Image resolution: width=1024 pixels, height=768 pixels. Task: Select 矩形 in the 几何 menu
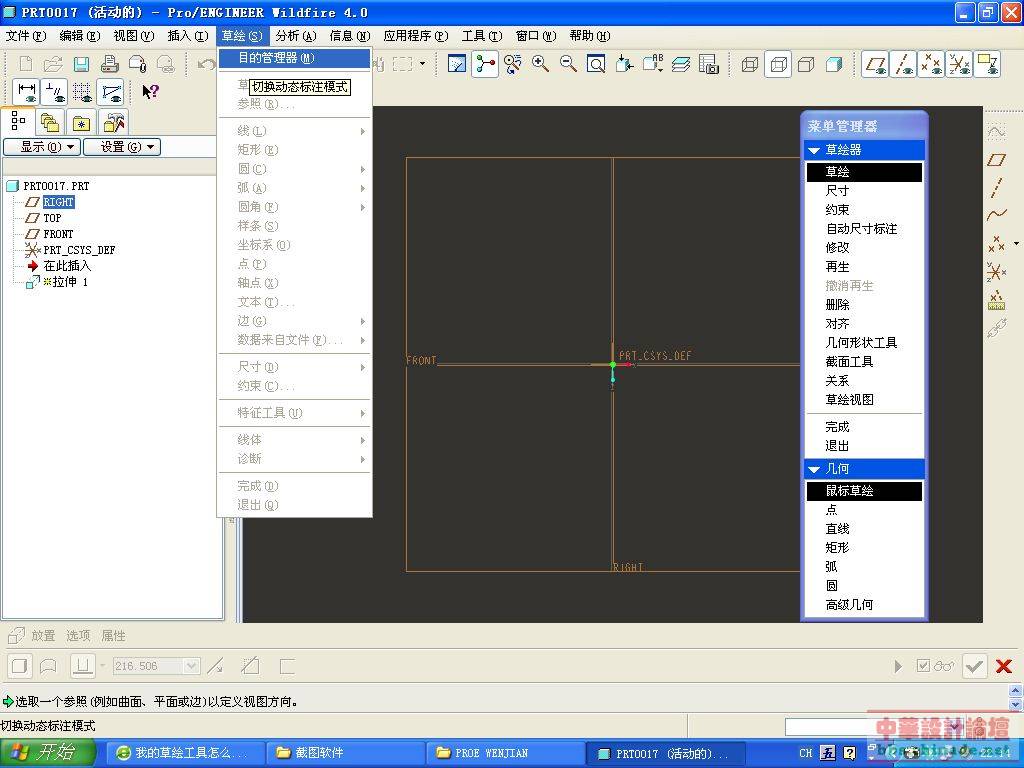(837, 548)
